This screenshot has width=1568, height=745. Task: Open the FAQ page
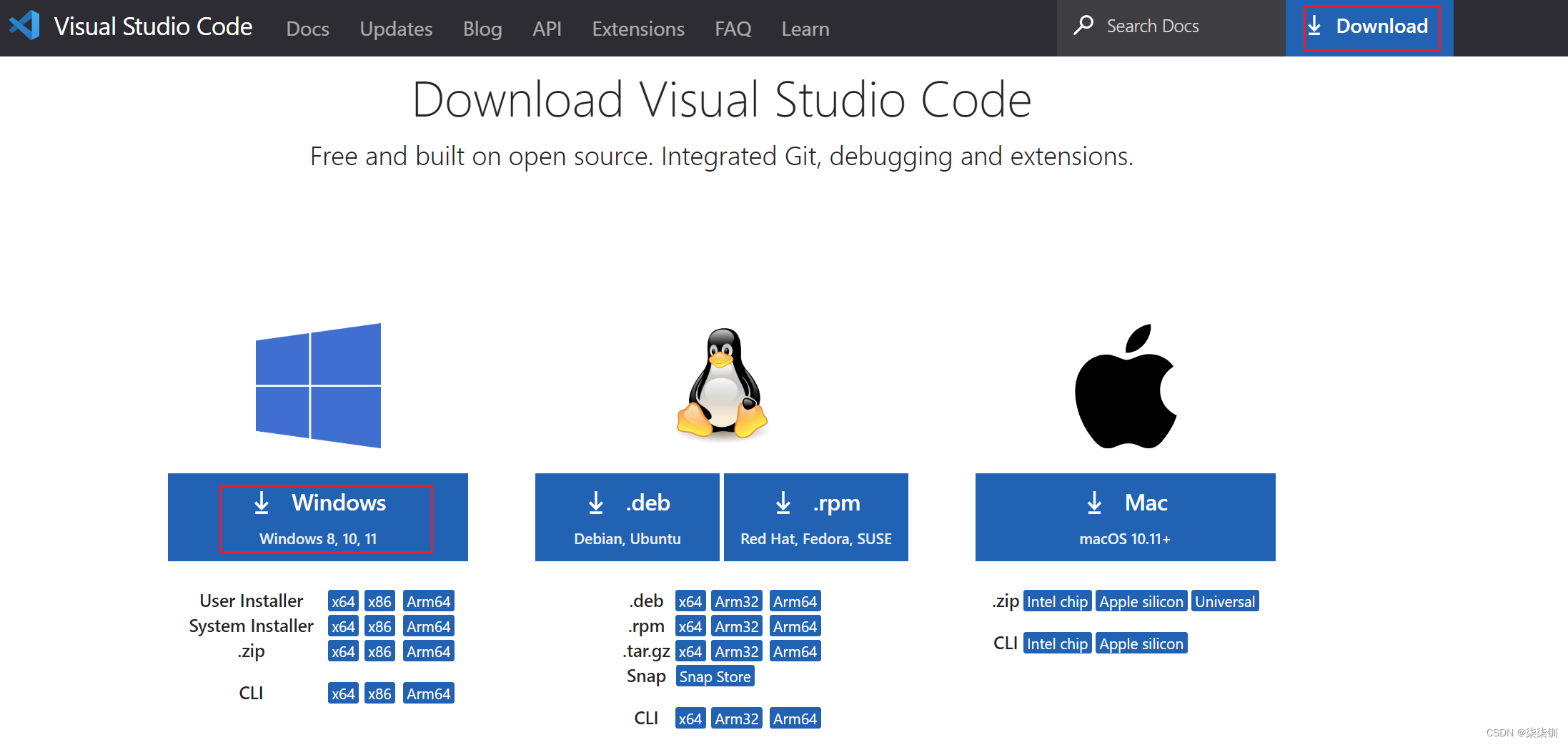[x=733, y=29]
